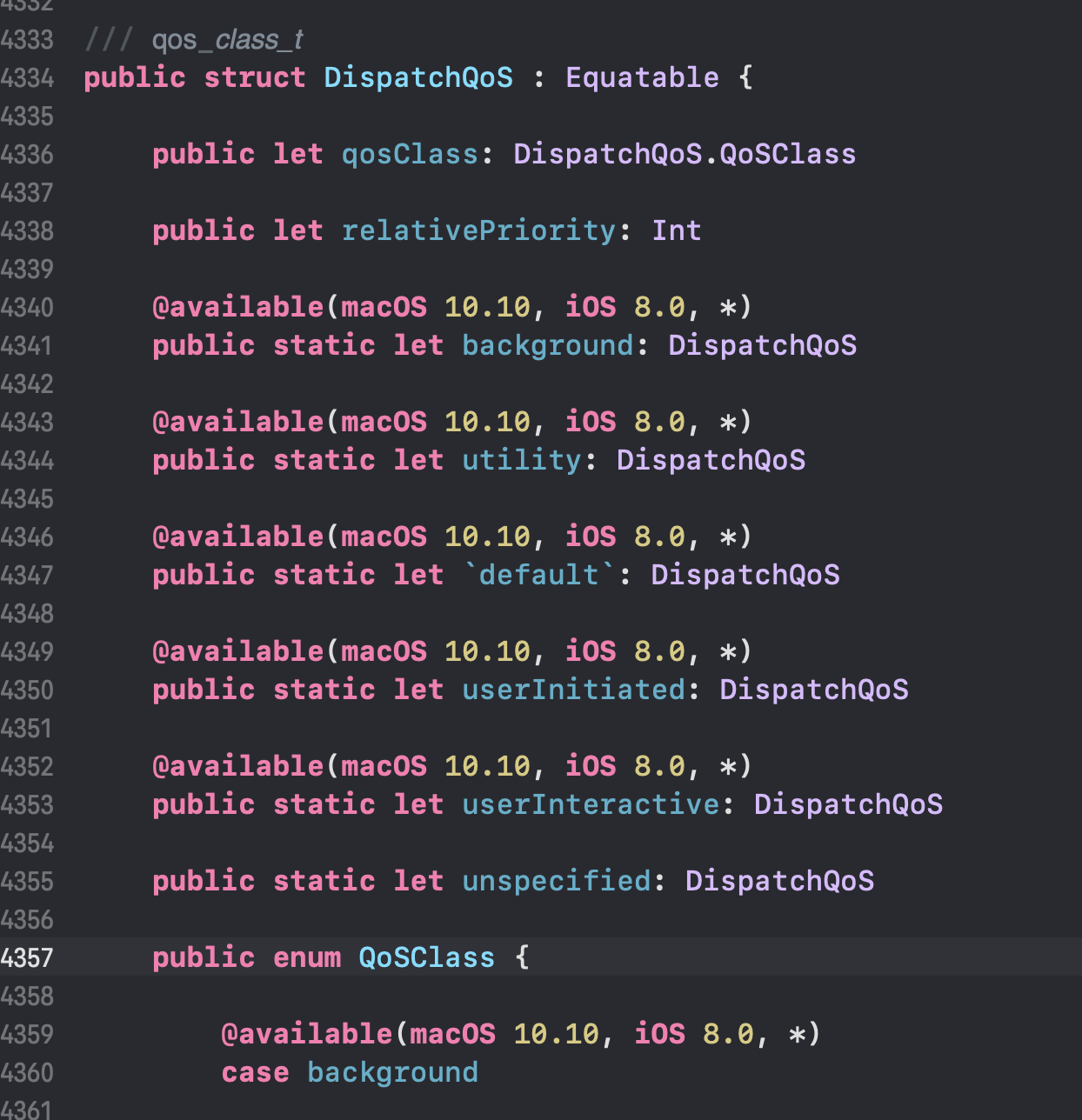Screen dimensions: 1082x1120
Task: Click the background static property on line 4341
Action: click(x=548, y=345)
